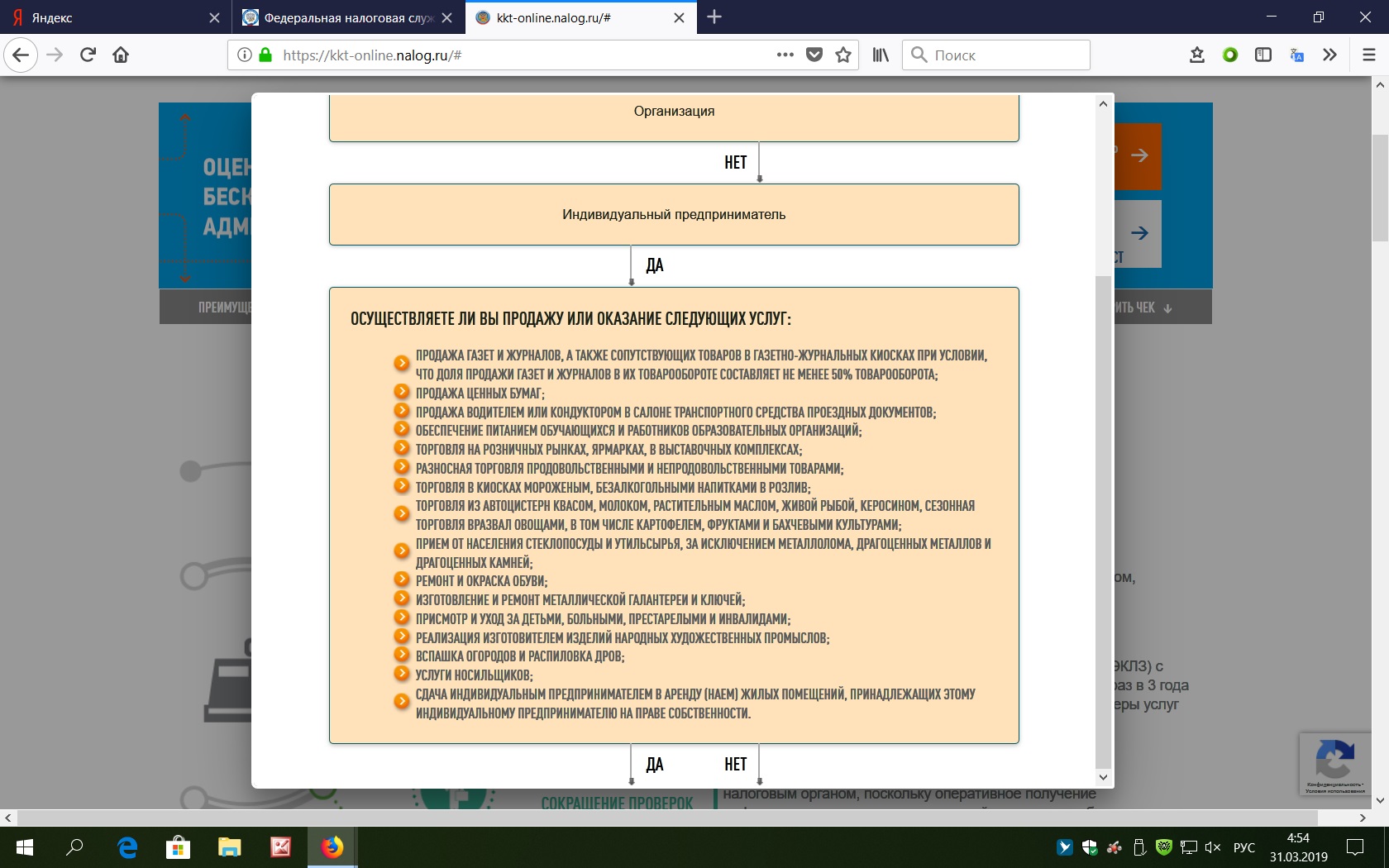Click bullet icon beside ТОРГОВЛЯ НА РОЗНИЧНЫХ РЫНКАХ
1389x868 pixels.
point(402,449)
